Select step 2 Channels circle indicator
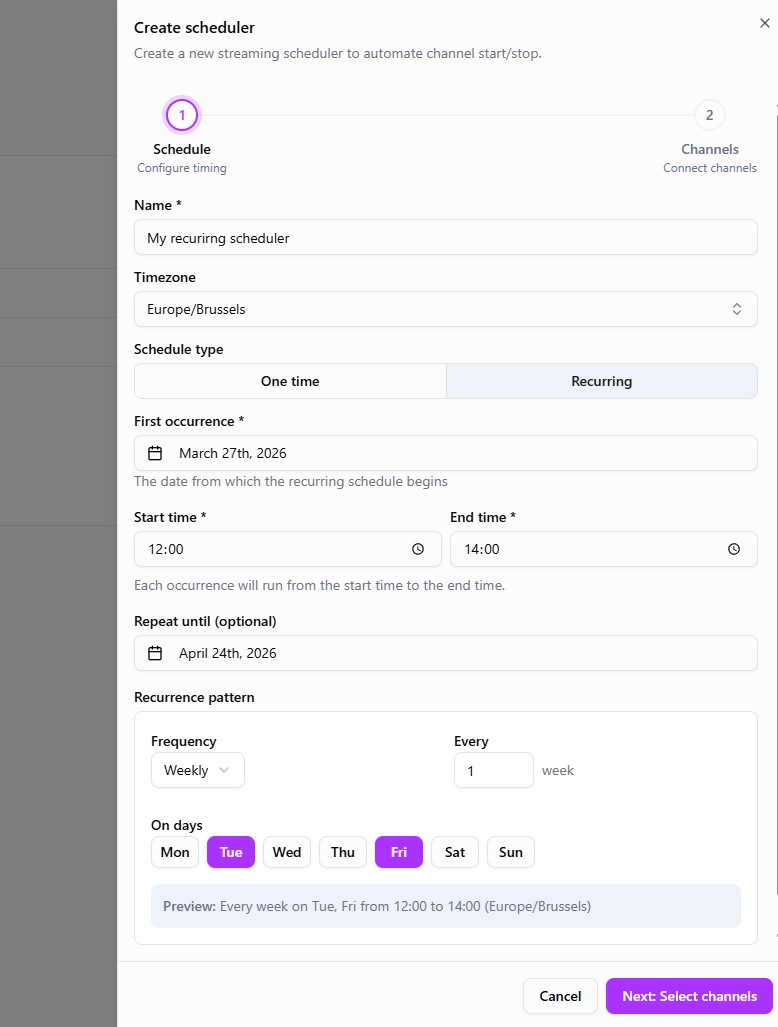This screenshot has height=1027, width=778. point(710,115)
